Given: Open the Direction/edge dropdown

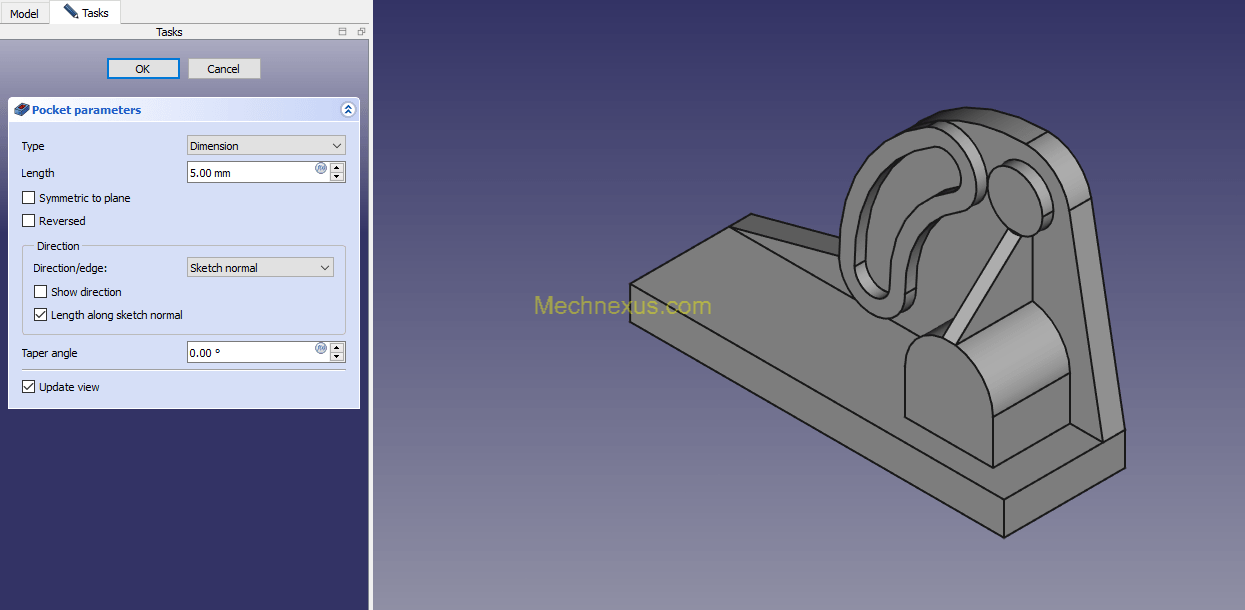Looking at the screenshot, I should pos(260,268).
